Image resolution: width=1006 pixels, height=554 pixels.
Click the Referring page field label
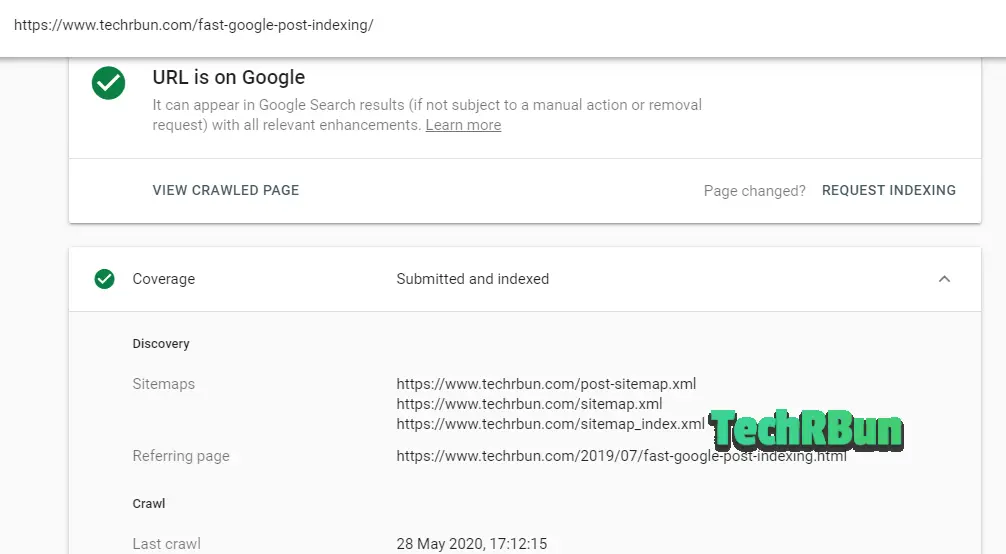click(181, 456)
